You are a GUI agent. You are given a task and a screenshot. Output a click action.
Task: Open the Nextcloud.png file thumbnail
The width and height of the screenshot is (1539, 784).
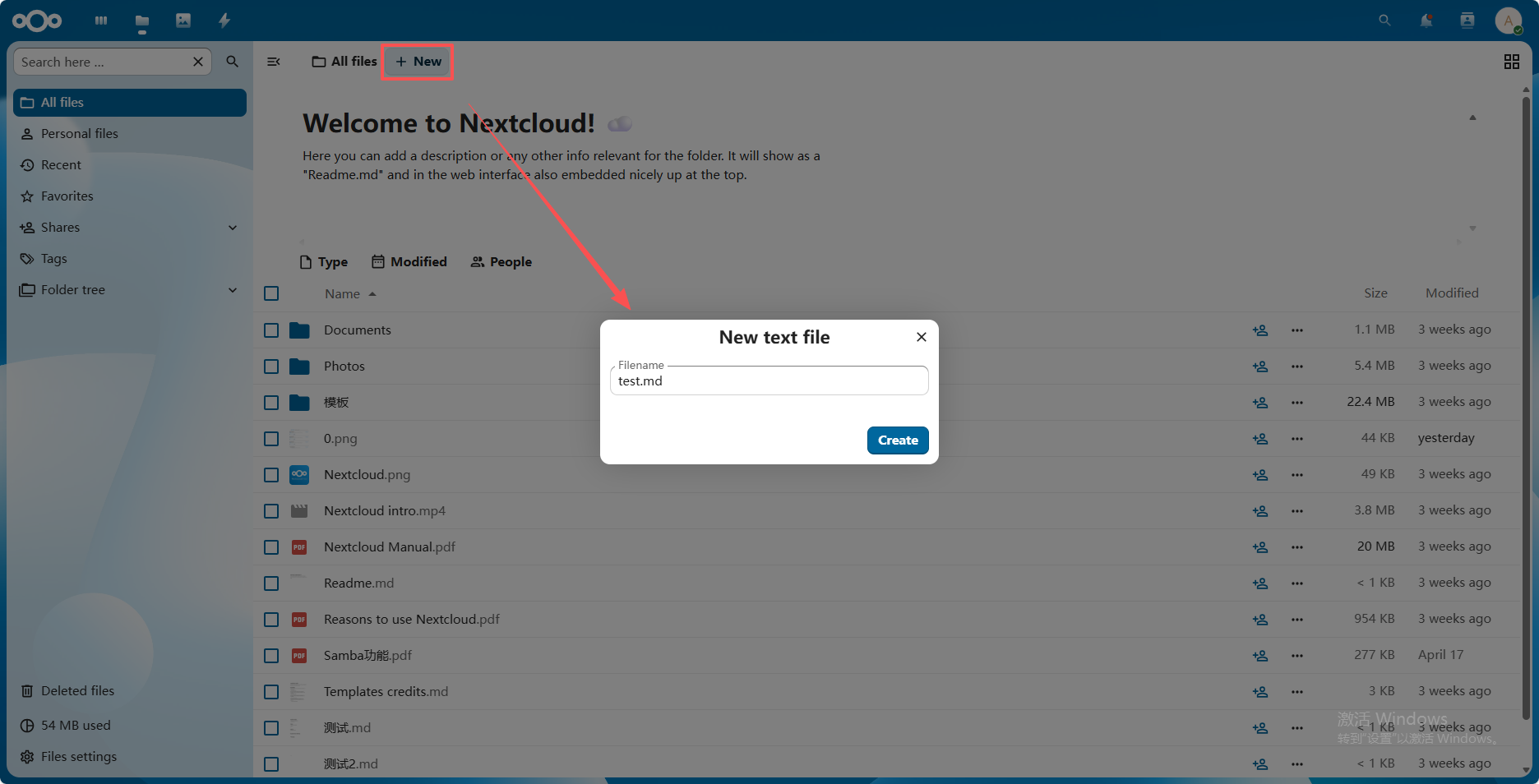(299, 474)
